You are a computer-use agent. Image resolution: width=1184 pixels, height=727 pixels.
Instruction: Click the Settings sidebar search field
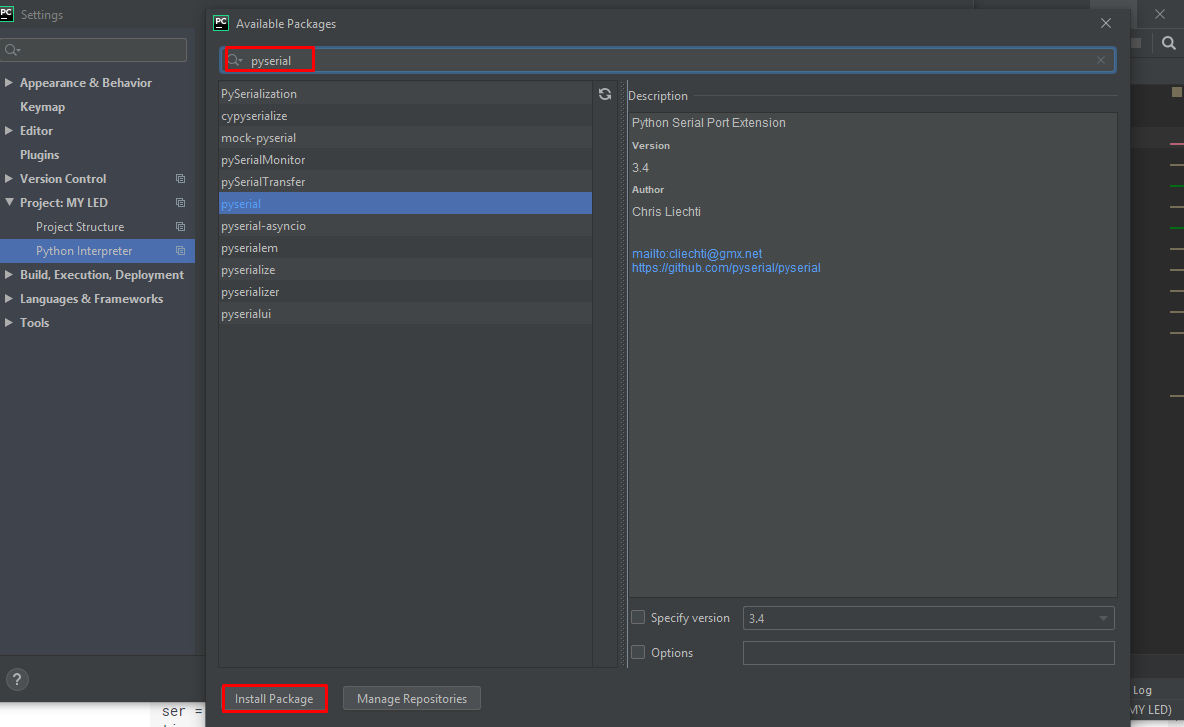point(94,50)
